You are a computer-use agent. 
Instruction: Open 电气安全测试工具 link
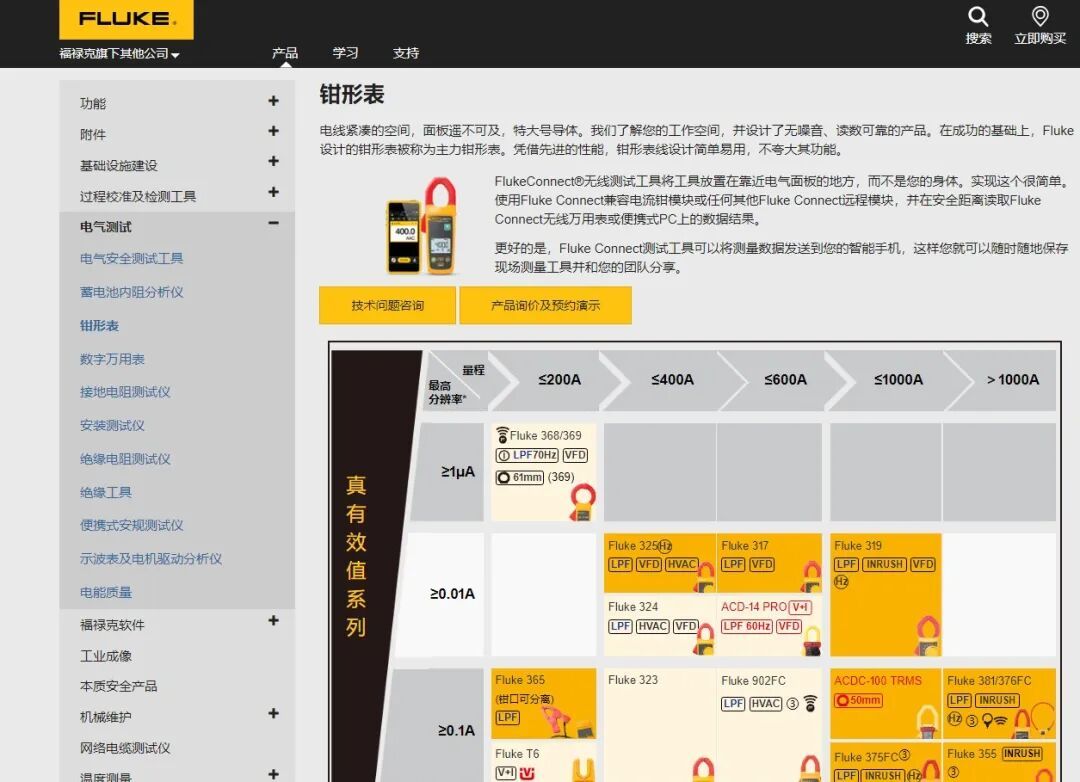132,258
